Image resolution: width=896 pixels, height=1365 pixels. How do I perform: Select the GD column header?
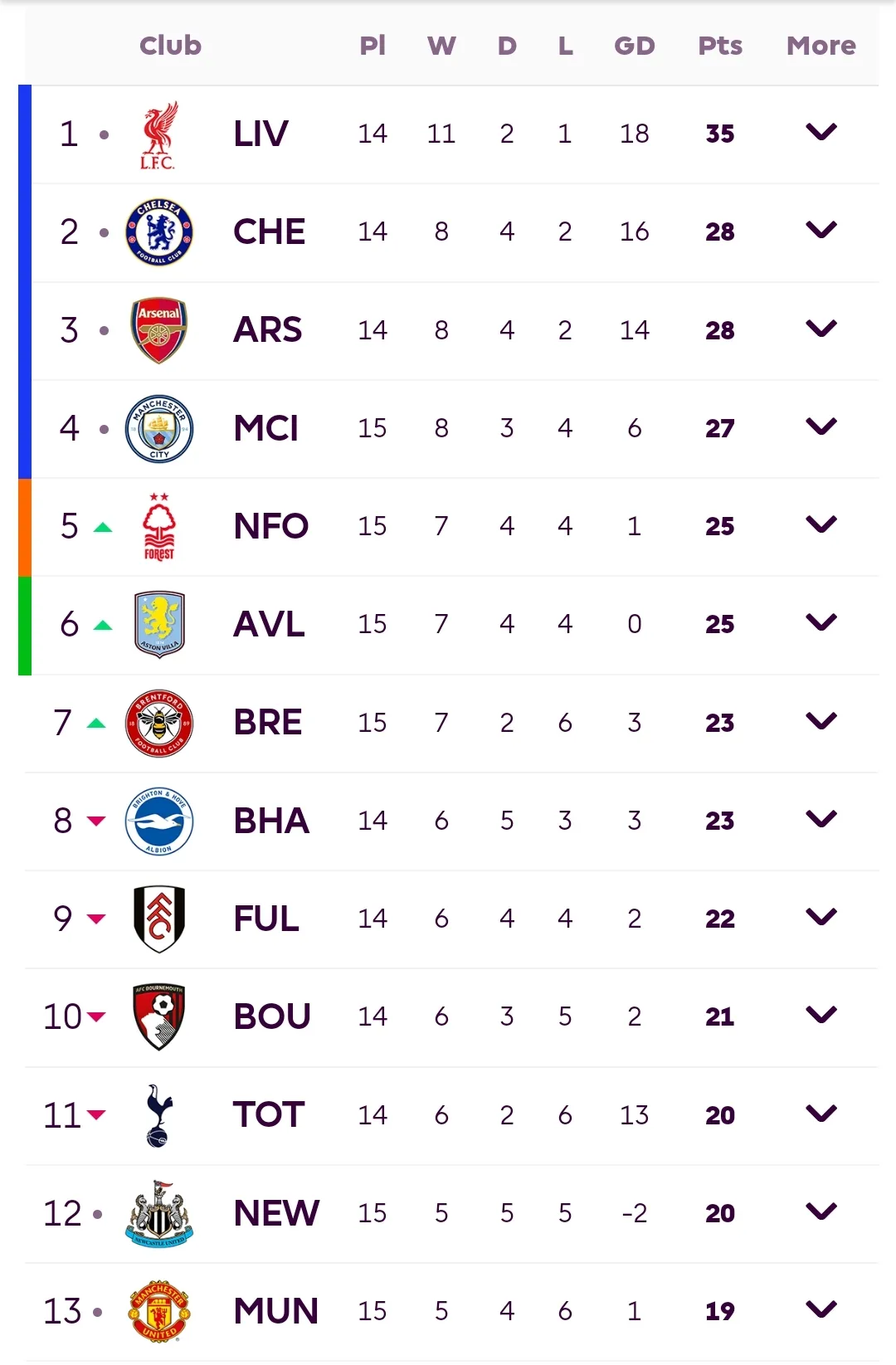(x=635, y=46)
